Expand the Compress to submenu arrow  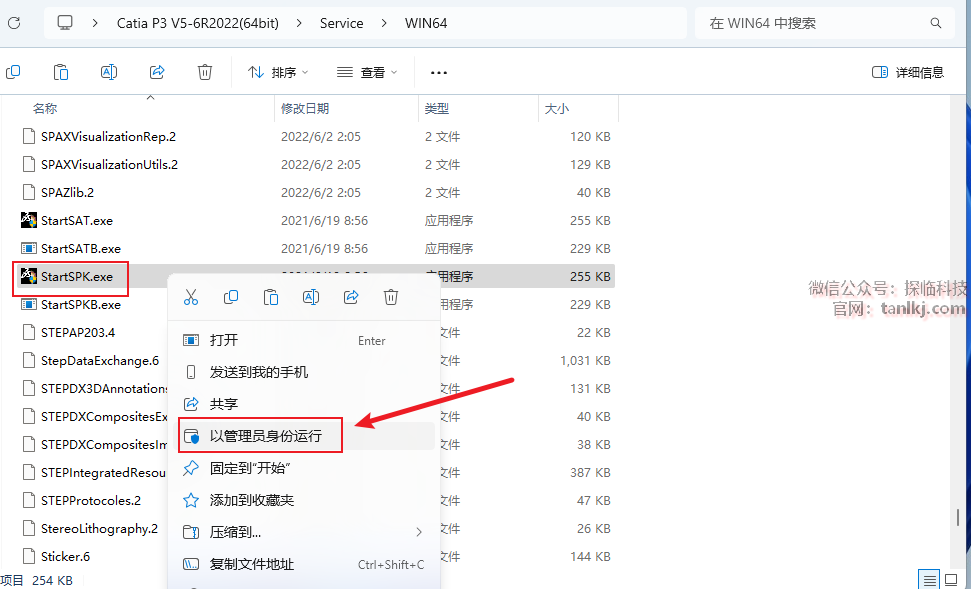[419, 532]
